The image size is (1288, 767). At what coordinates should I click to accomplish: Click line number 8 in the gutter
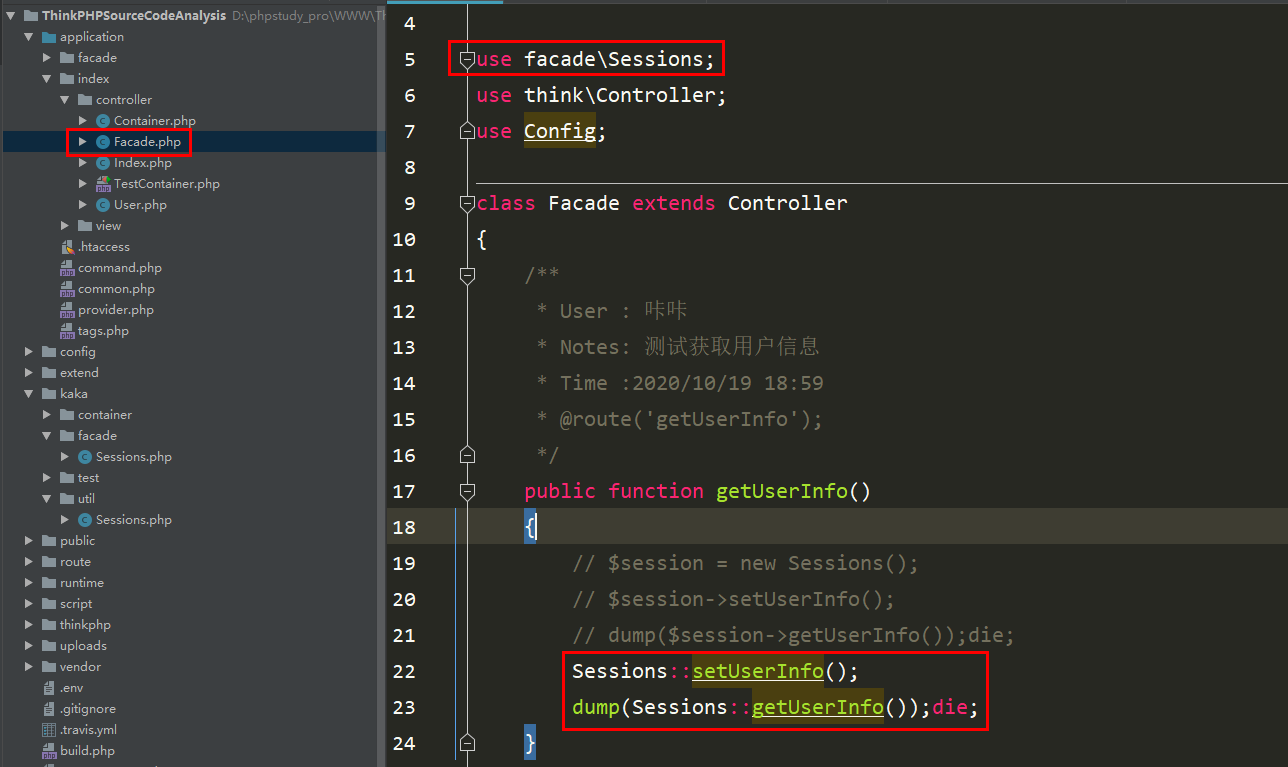[410, 168]
